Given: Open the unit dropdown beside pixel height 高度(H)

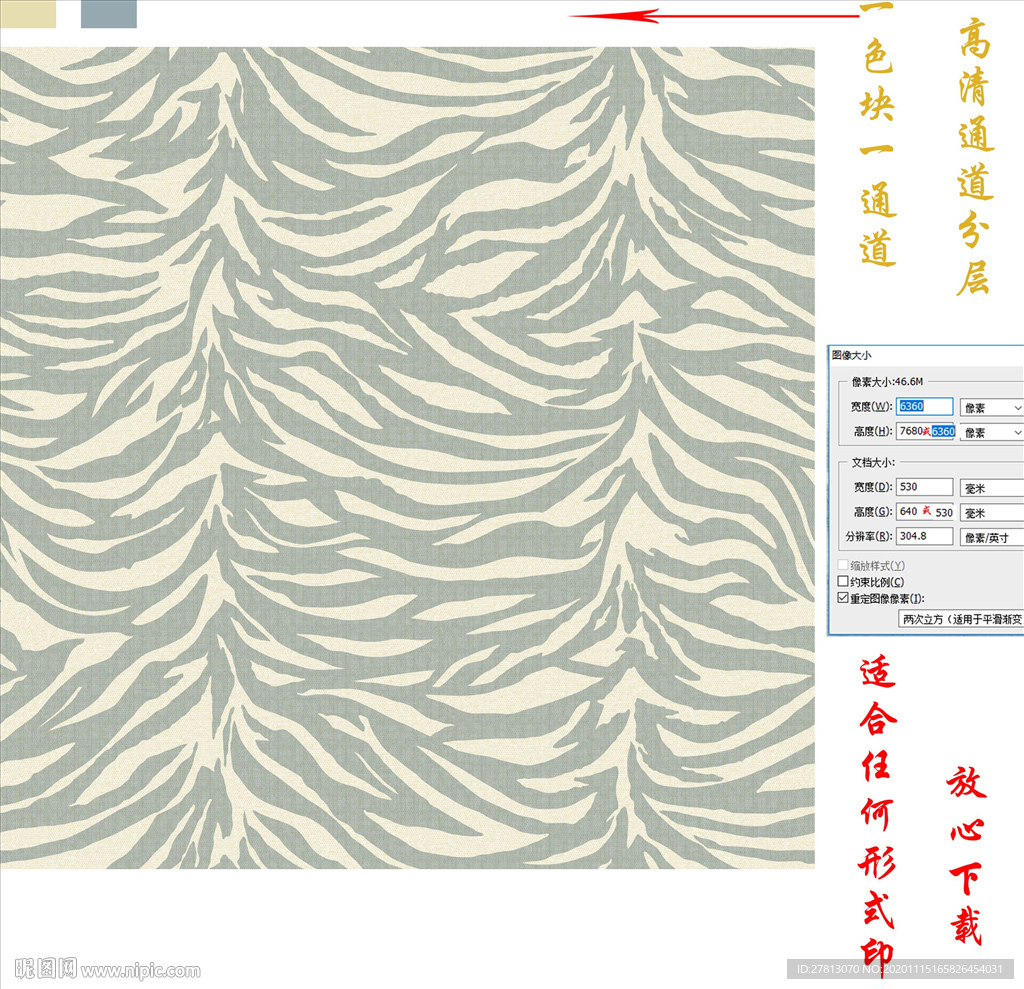Looking at the screenshot, I should pyautogui.click(x=991, y=432).
